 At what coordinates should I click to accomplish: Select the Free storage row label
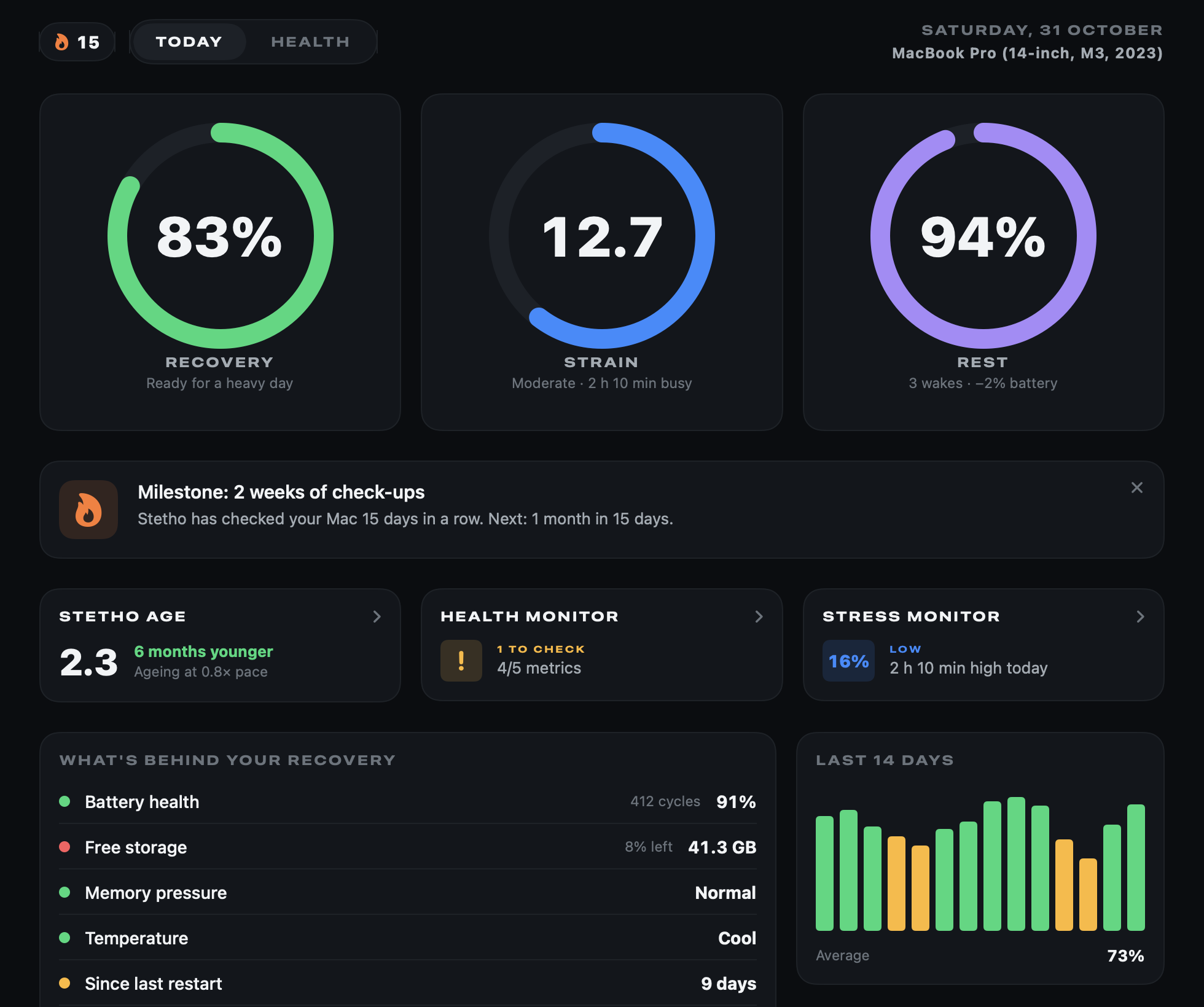136,847
